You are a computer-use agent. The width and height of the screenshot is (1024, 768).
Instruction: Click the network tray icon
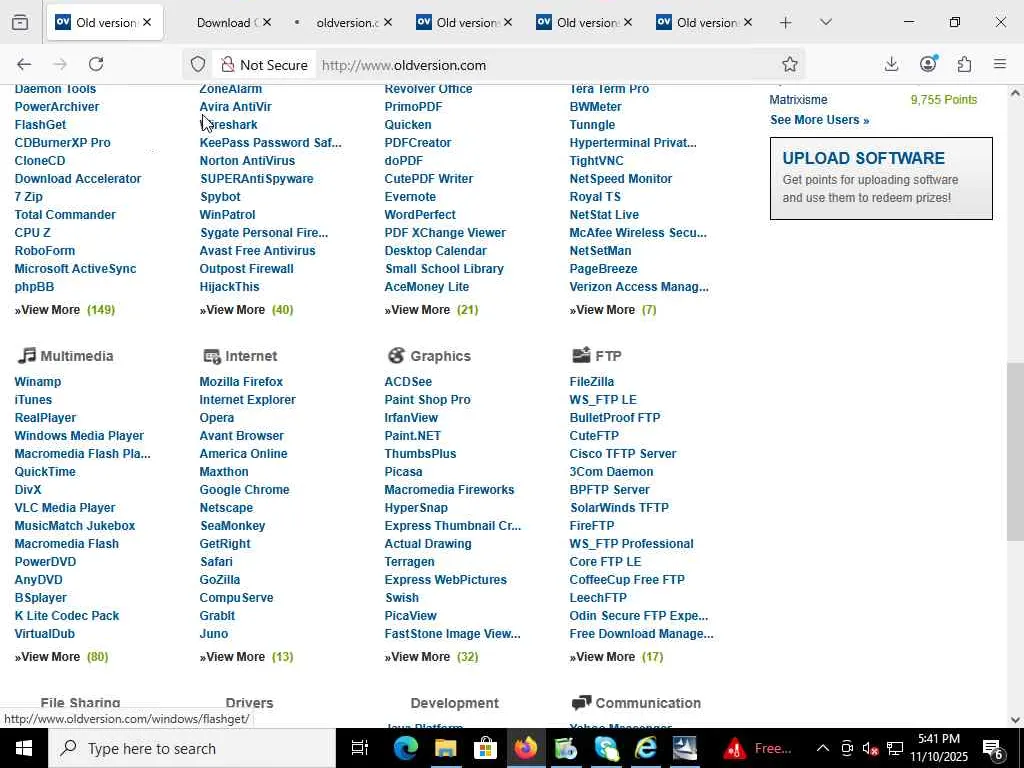click(x=895, y=748)
